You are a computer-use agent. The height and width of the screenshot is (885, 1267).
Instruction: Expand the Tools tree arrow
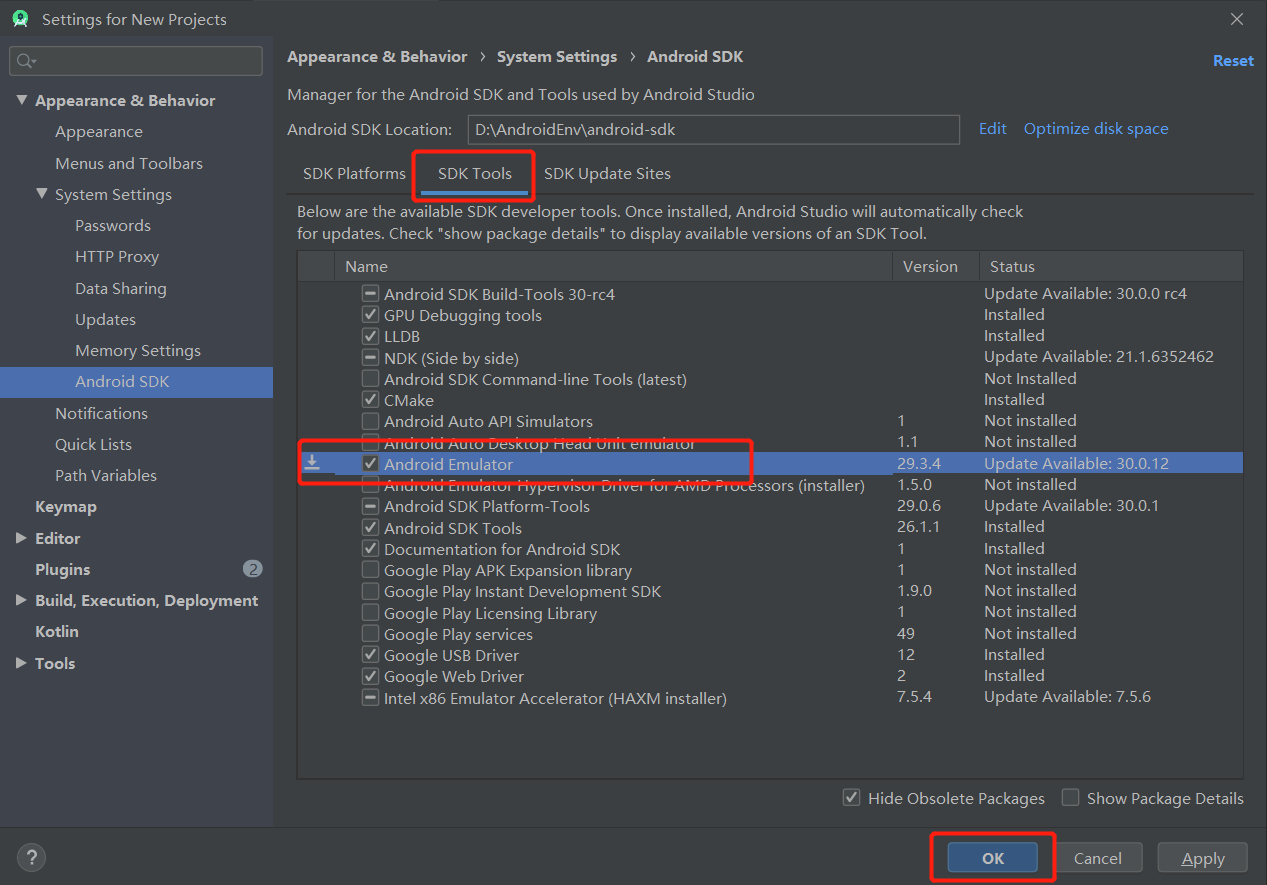point(22,663)
